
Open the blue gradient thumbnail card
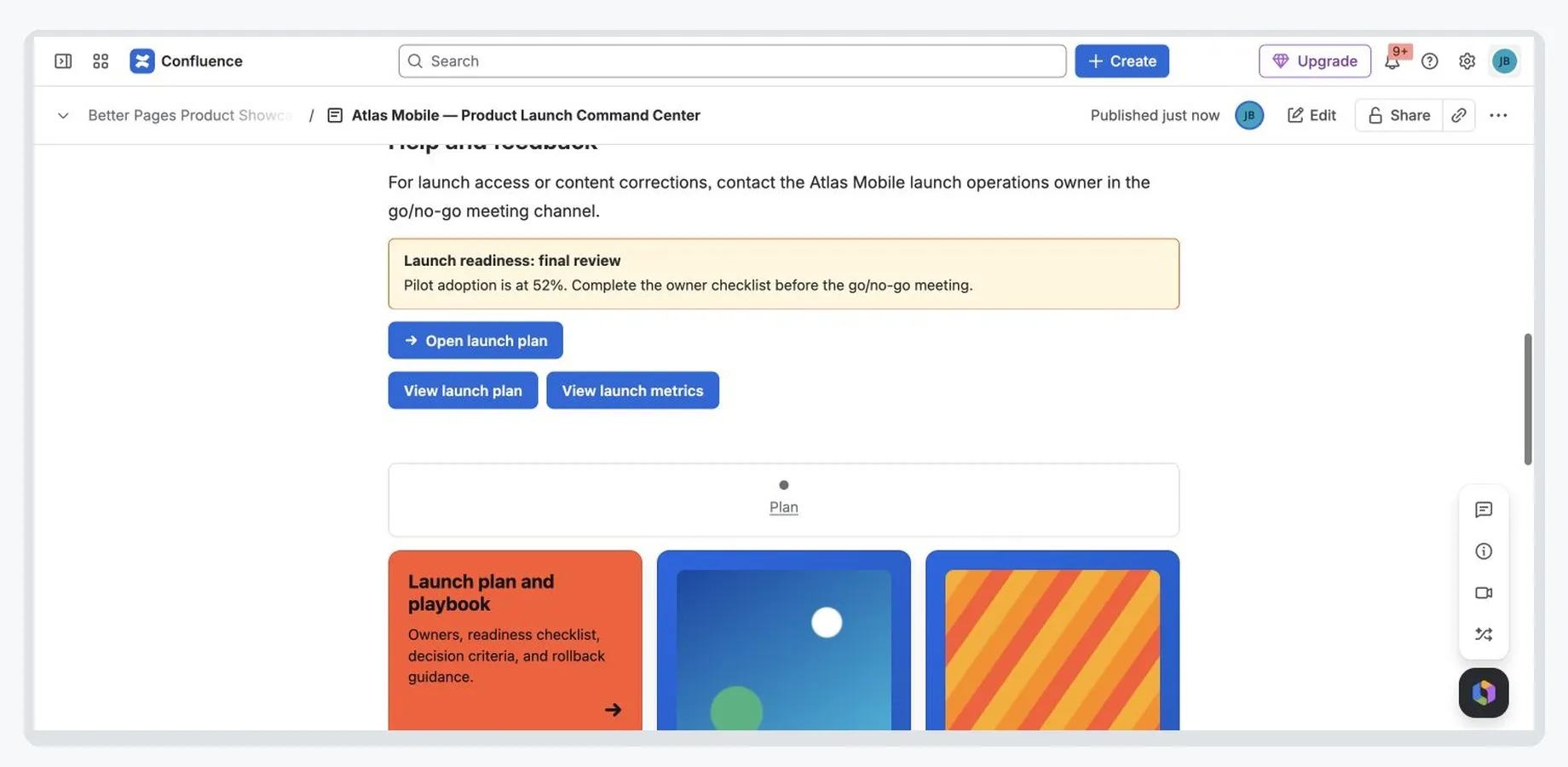tap(784, 640)
